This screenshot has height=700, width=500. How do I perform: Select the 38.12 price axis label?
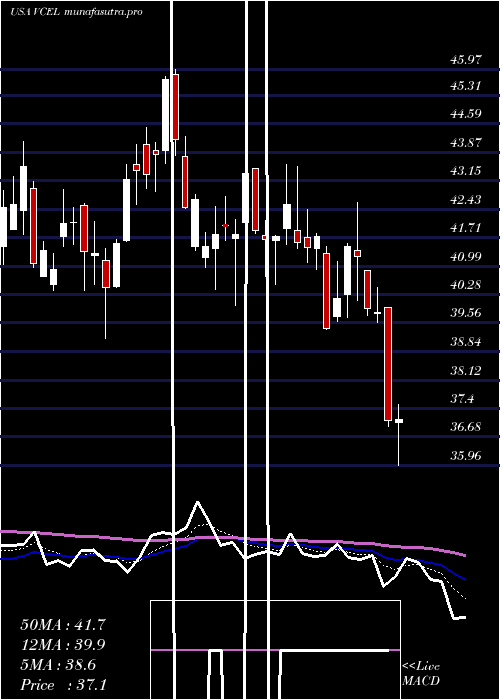pos(465,371)
